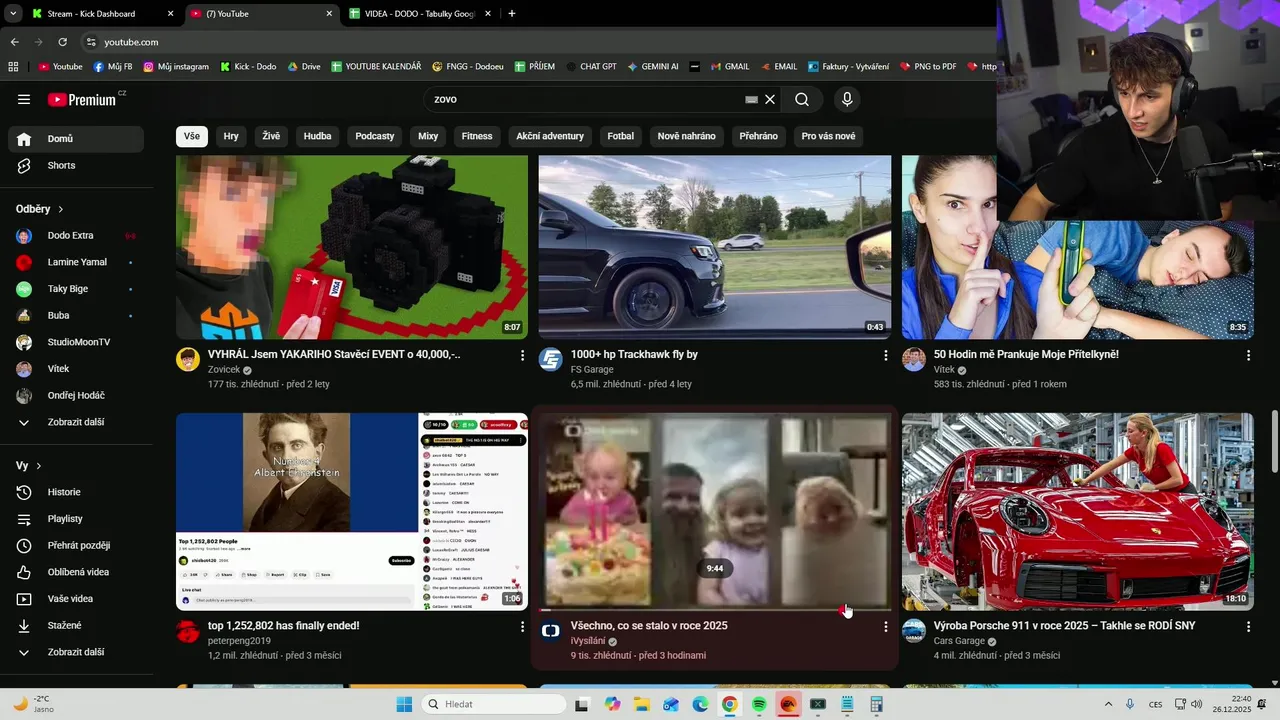Open more options for top 1,252,802 video

tap(522, 626)
